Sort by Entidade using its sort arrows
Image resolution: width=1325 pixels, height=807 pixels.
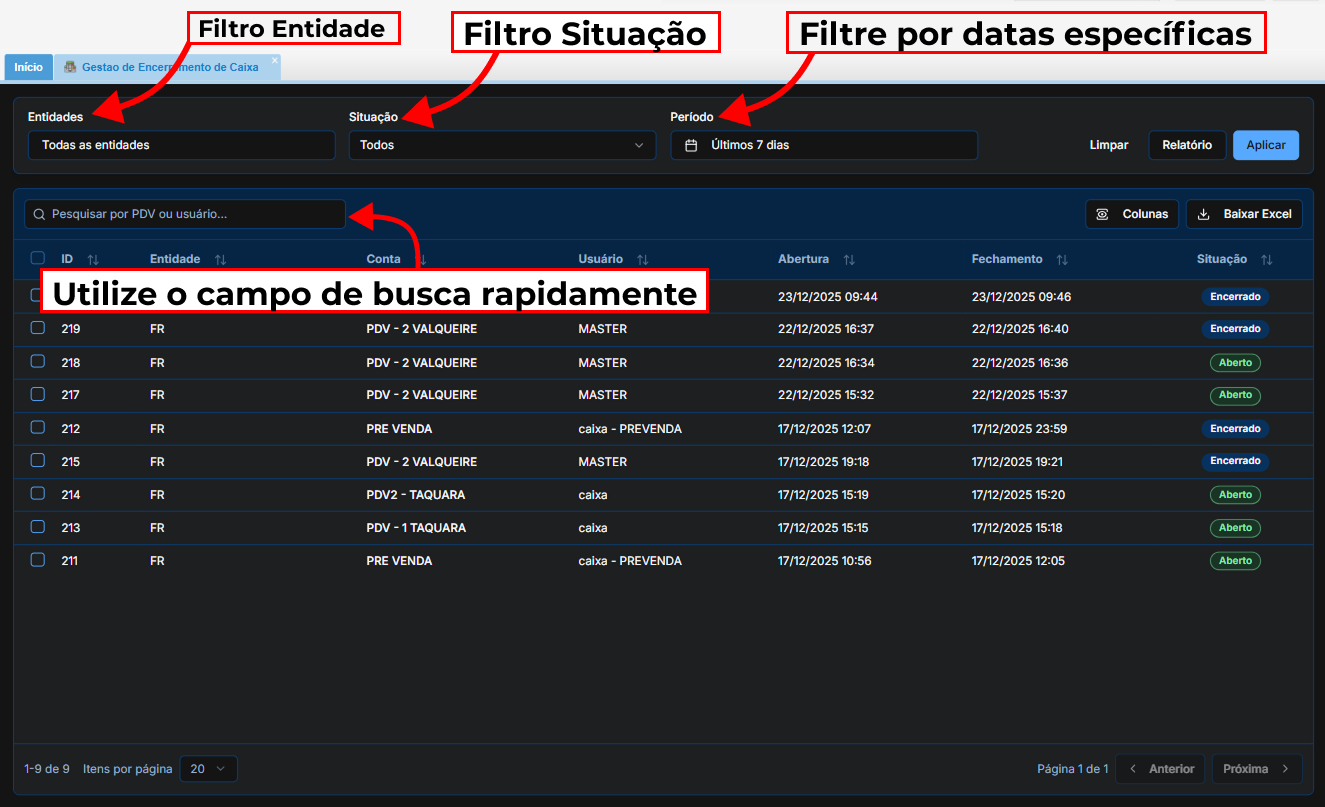click(220, 260)
